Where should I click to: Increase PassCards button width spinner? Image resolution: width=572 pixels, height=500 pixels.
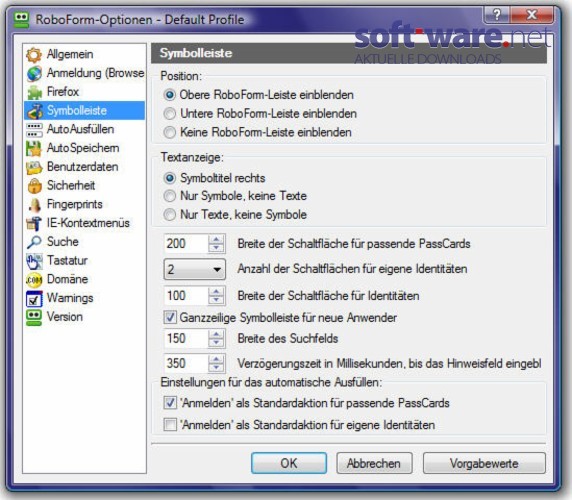click(216, 240)
